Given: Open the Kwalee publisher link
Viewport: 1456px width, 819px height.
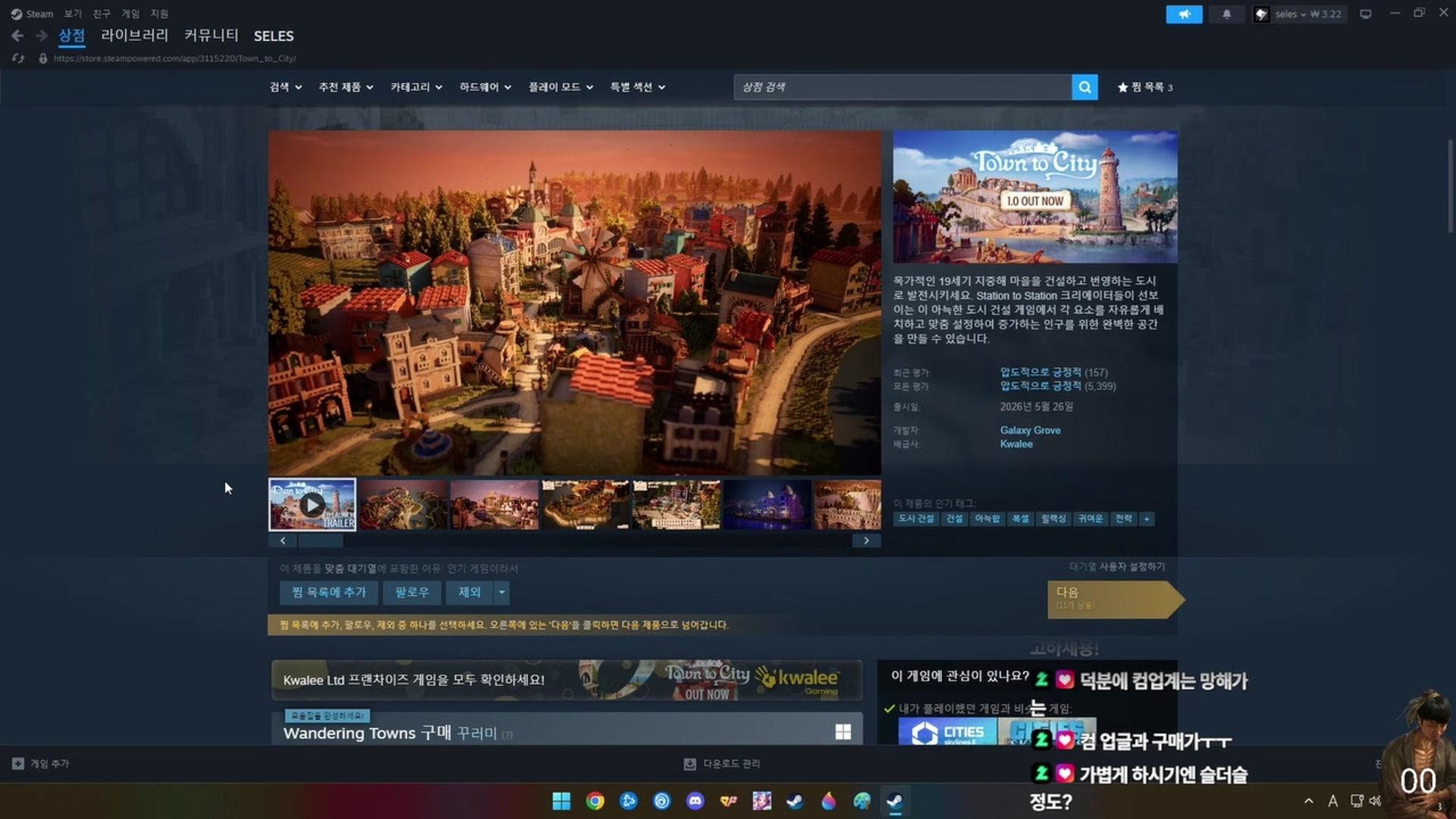Looking at the screenshot, I should 1016,444.
